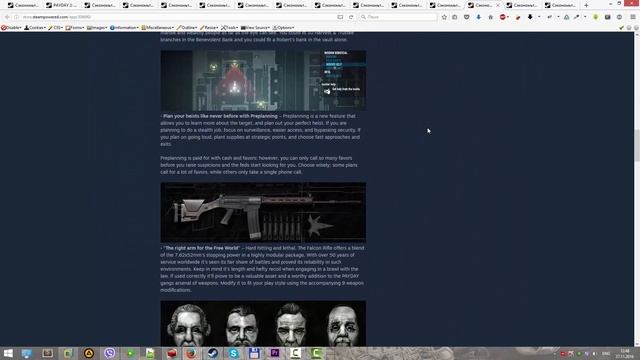The height and width of the screenshot is (360, 640).
Task: Toggle reader view icon in address bar
Action: pos(340,17)
